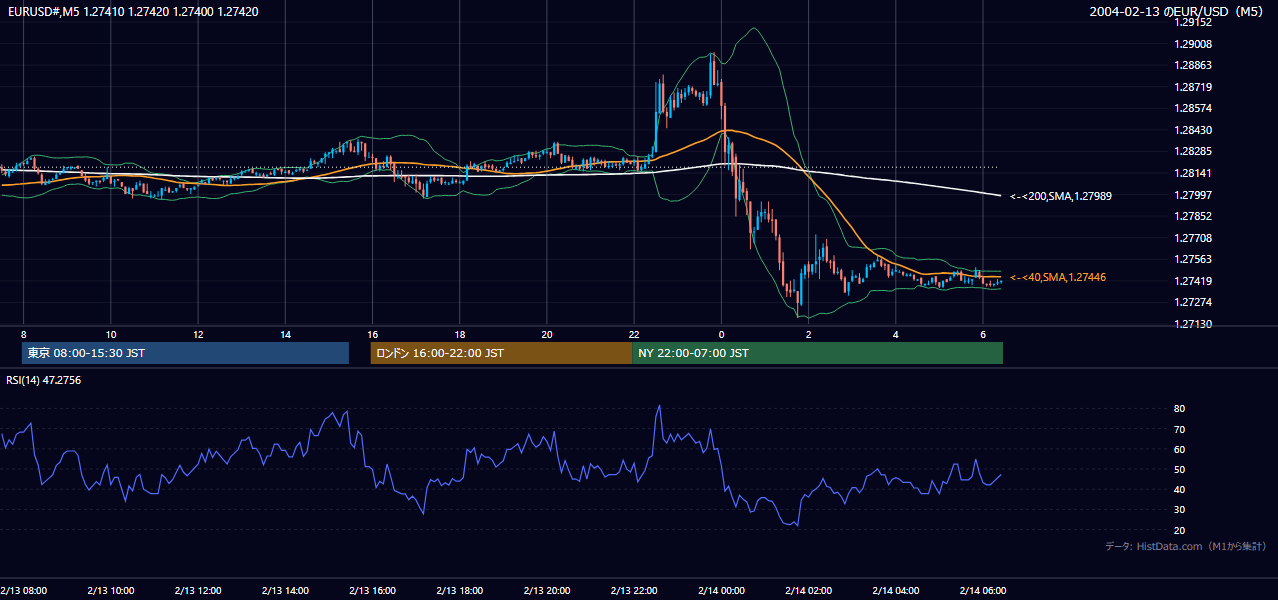Screen dimensions: 1278x600
Task: Click the RSI 20 level label
Action: click(x=1180, y=530)
